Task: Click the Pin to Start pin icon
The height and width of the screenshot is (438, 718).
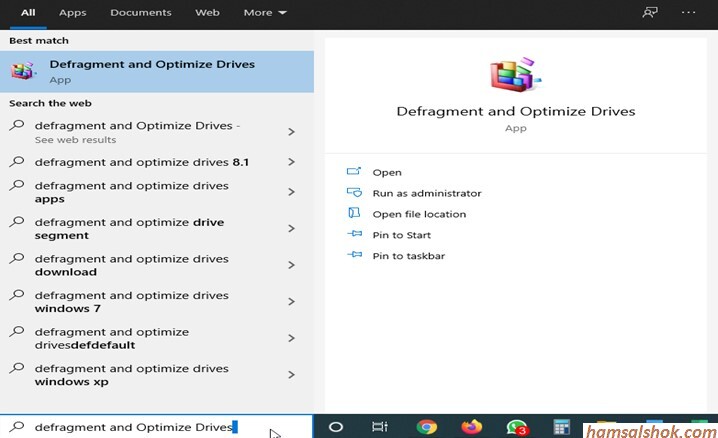Action: point(354,234)
